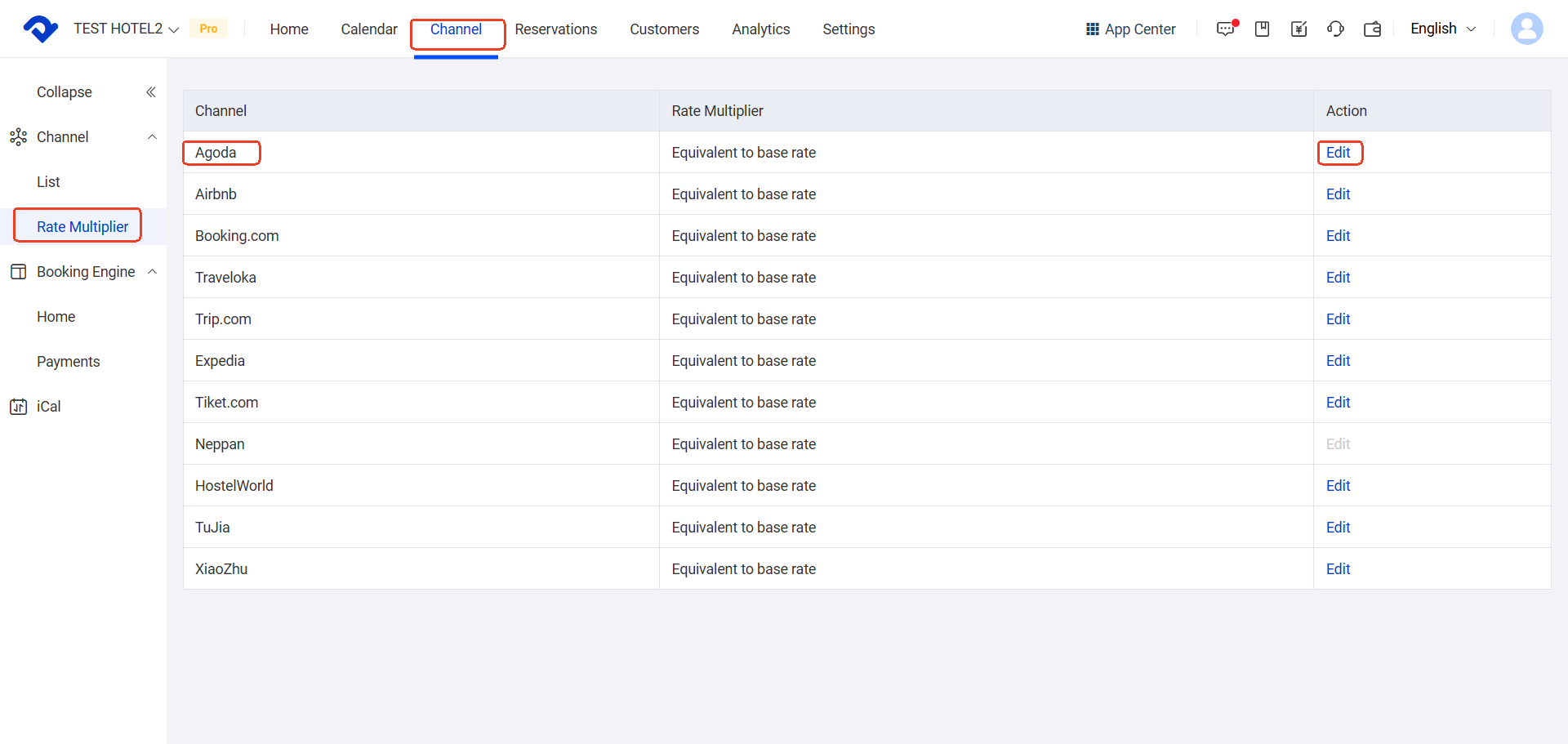This screenshot has width=1568, height=744.
Task: Open the bookmark guide icon
Action: 1262,29
